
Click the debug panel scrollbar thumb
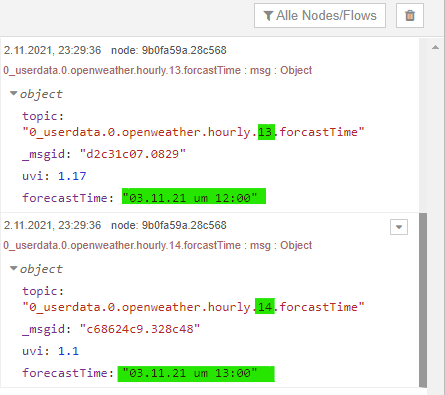click(423, 300)
